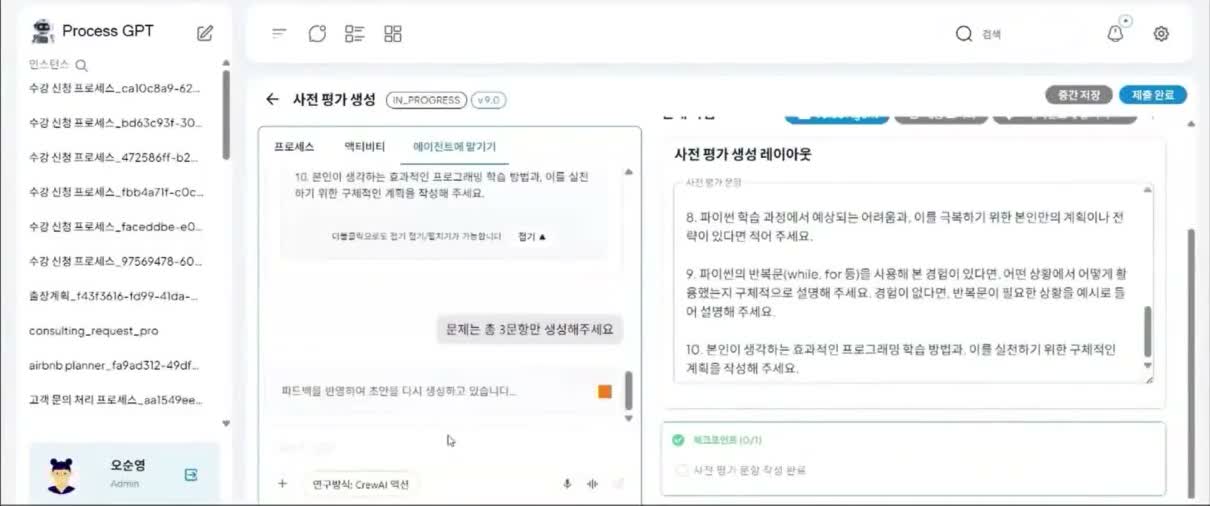Image resolution: width=1210 pixels, height=506 pixels.
Task: Open the notifications bell icon
Action: point(1115,34)
